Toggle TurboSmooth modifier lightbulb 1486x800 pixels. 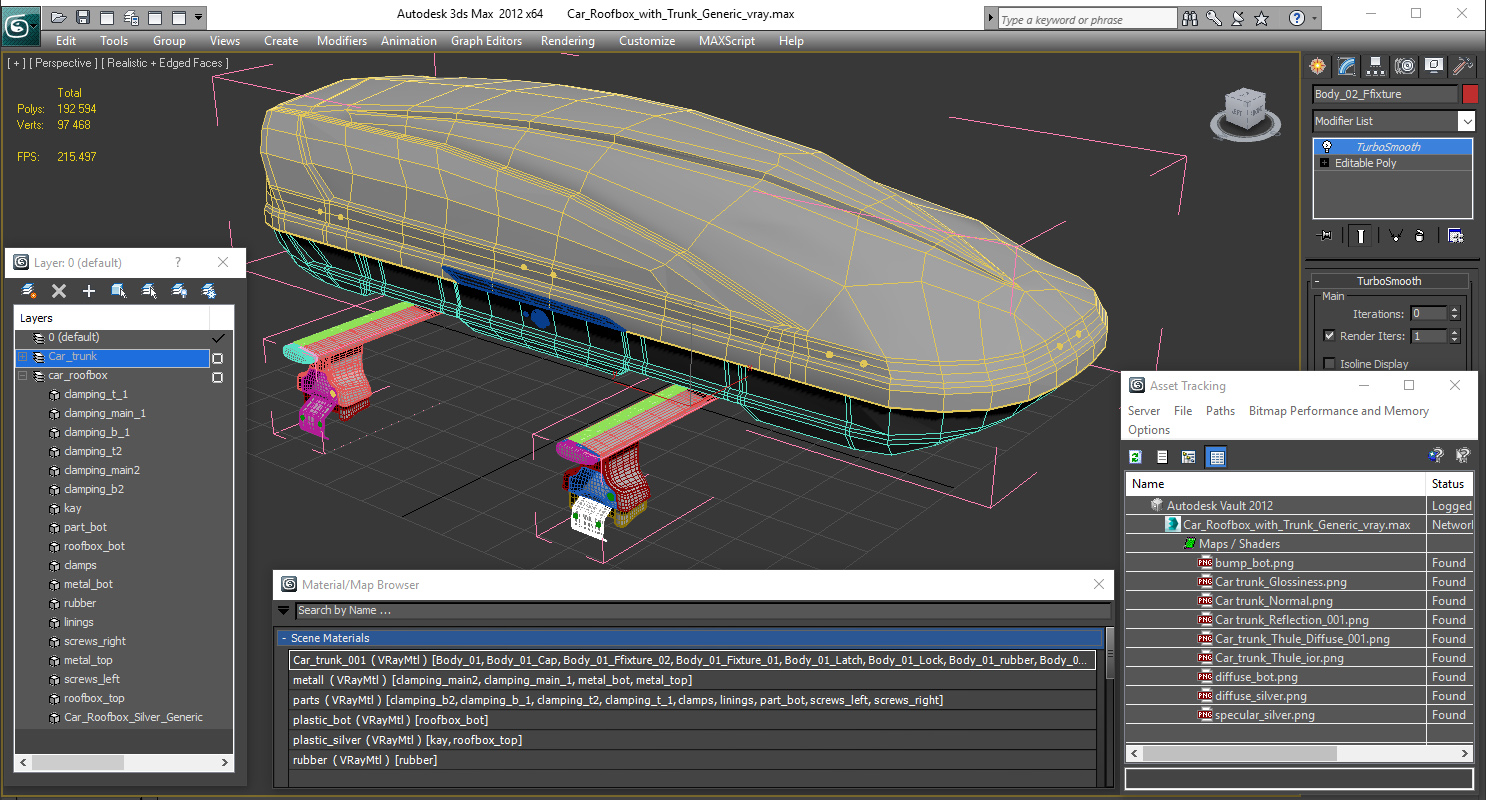point(1326,147)
